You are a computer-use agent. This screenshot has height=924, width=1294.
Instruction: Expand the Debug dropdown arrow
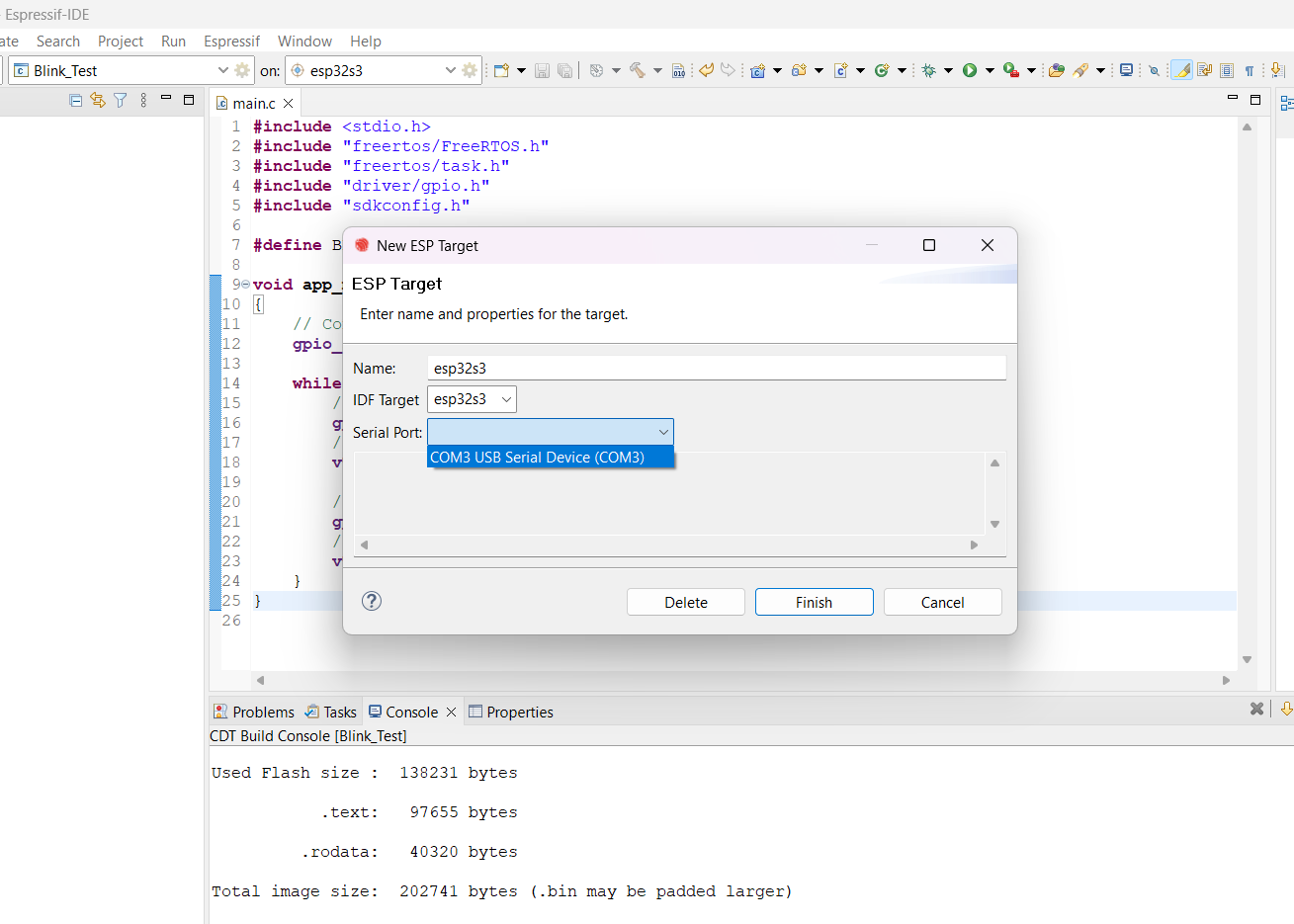[x=948, y=70]
